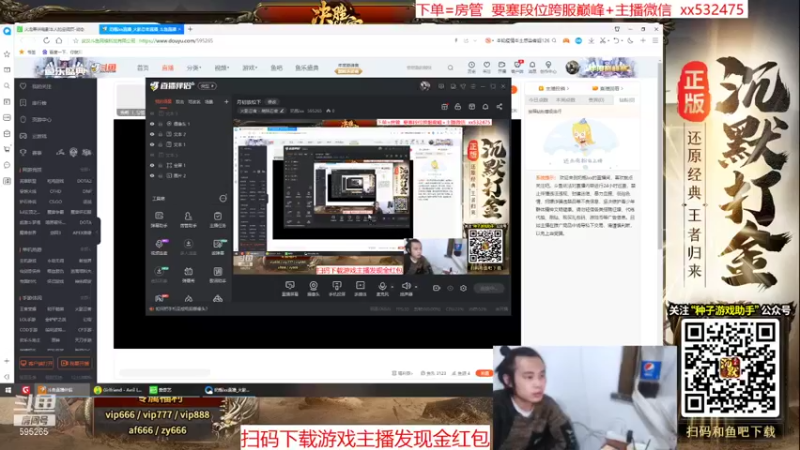
Task: Expand the browser screenshot scissors dropdown
Action: [609, 41]
